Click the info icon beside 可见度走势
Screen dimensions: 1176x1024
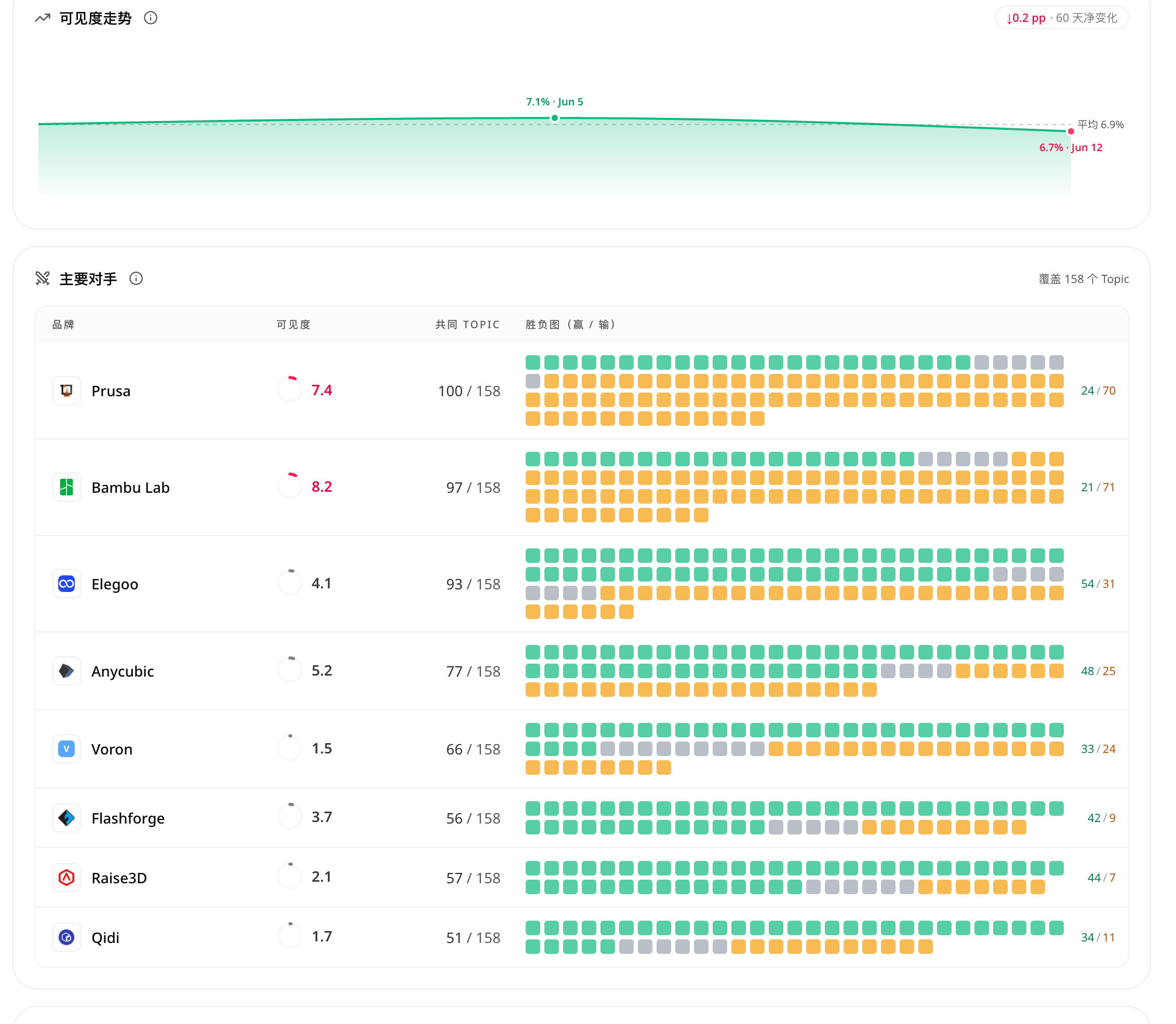point(150,18)
